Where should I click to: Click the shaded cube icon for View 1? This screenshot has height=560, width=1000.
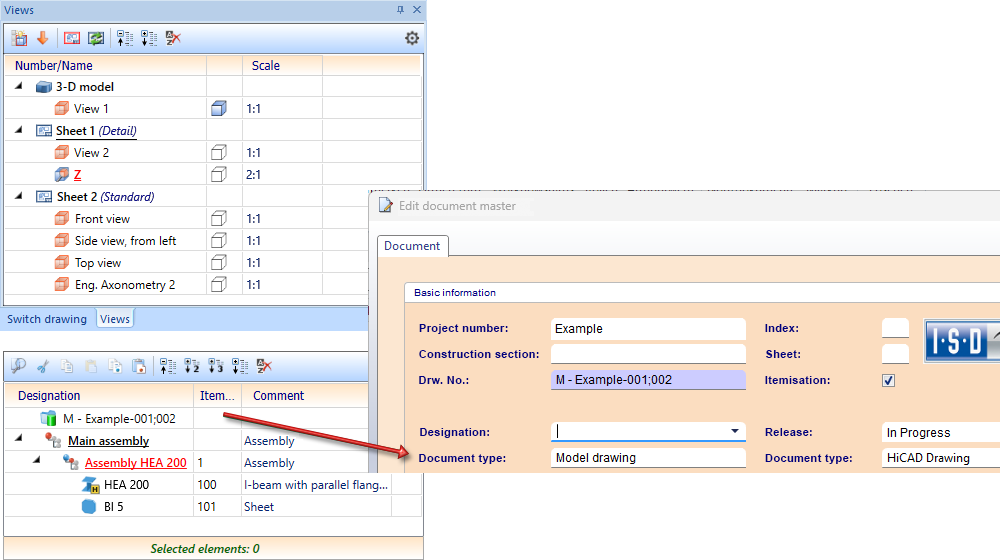coord(219,108)
